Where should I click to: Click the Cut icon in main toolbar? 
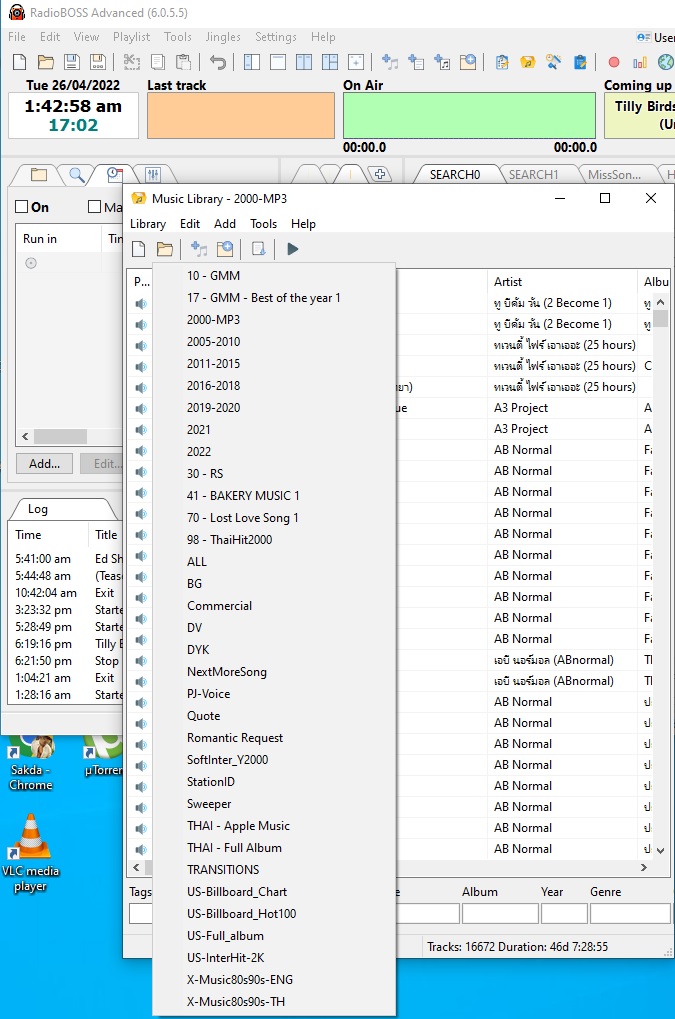point(132,62)
